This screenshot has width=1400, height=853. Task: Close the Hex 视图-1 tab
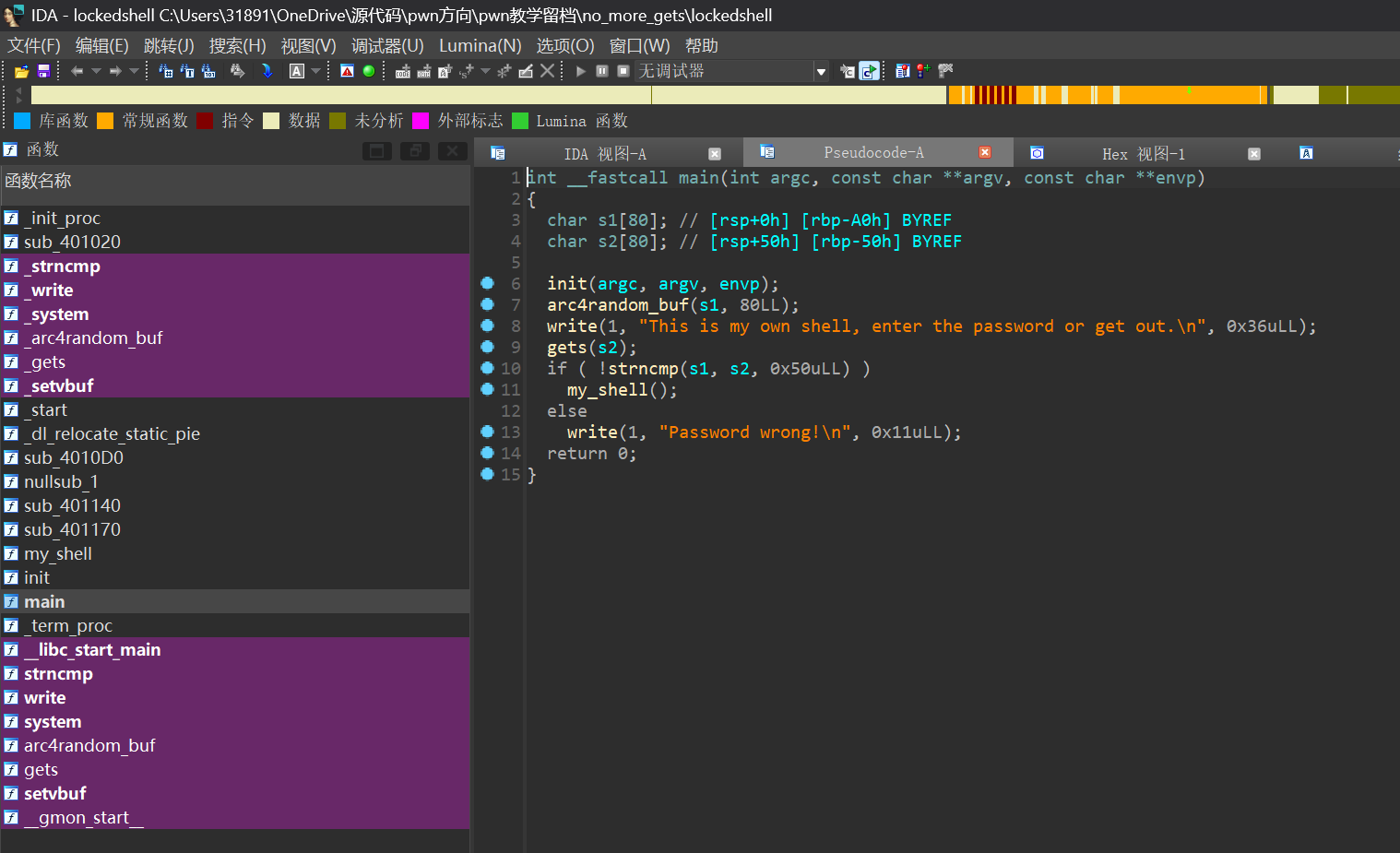tap(1254, 154)
